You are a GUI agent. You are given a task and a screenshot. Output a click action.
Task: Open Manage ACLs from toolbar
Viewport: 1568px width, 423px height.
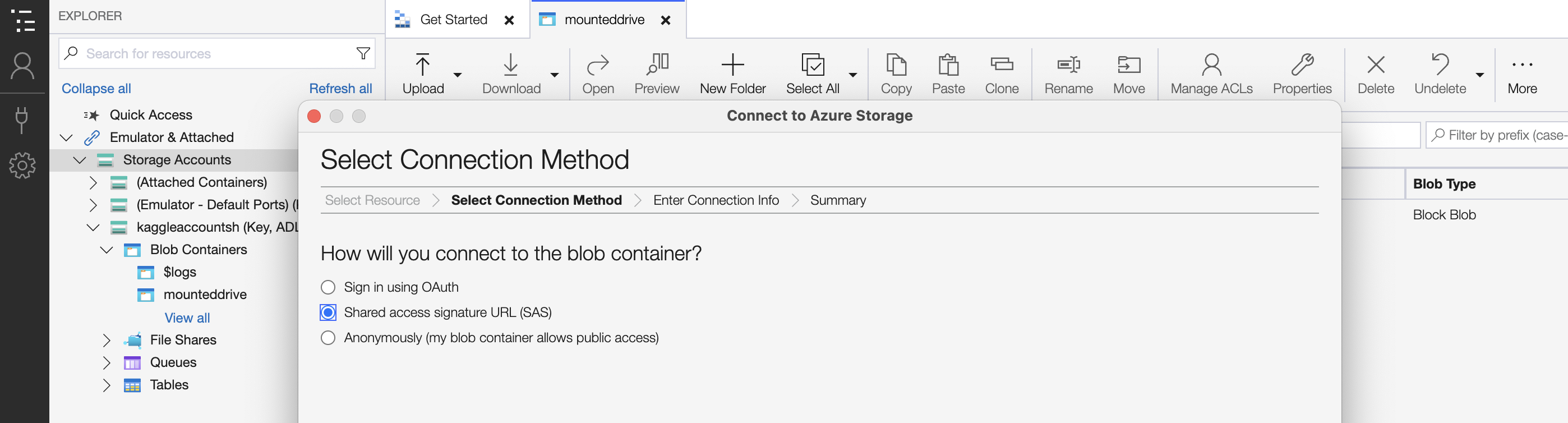[x=1211, y=73]
